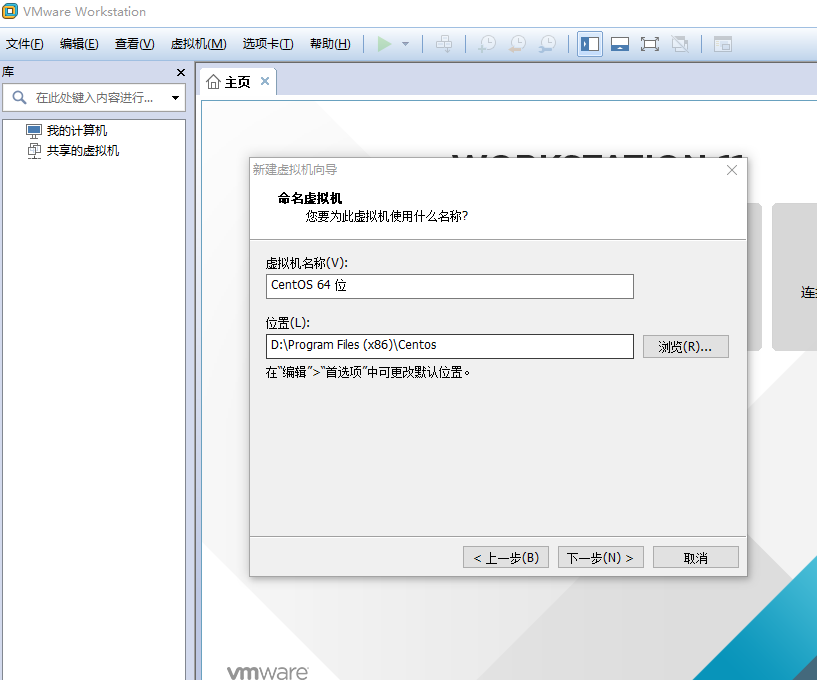Click the text 您要为此虚拟机使用什么名称?
Image resolution: width=817 pixels, height=680 pixels.
387,216
